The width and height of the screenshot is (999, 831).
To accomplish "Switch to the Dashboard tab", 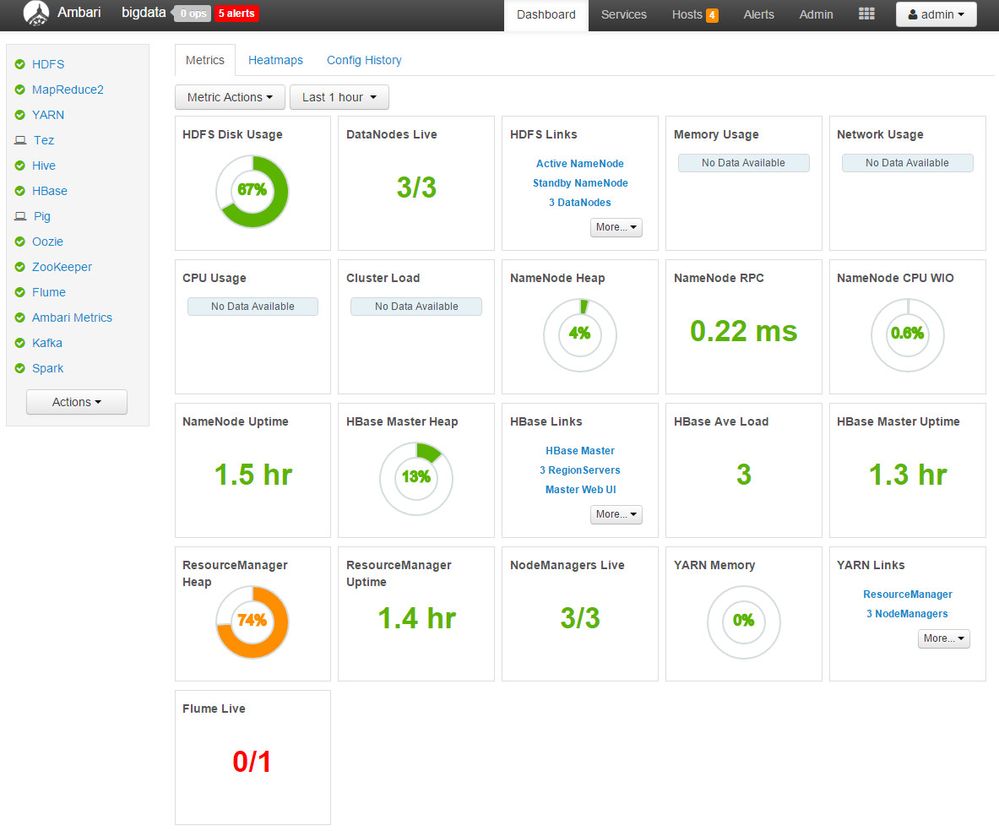I will tap(546, 15).
